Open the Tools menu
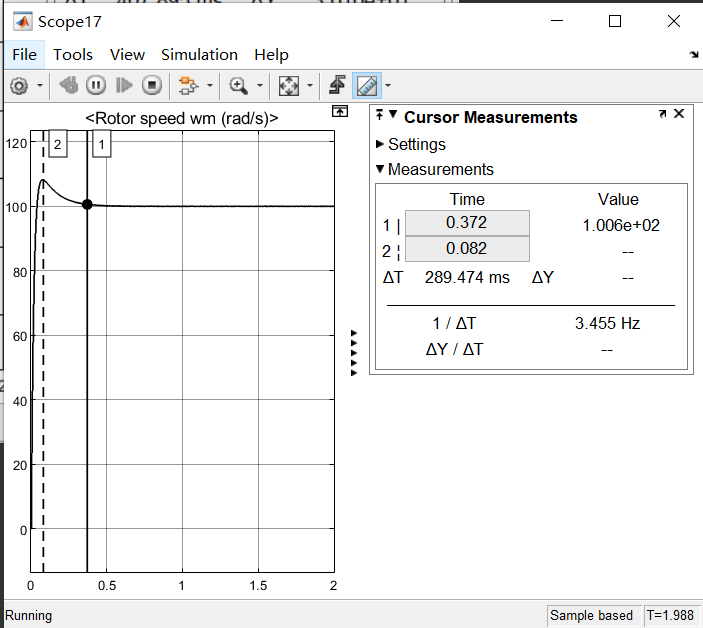This screenshot has width=703, height=628. point(73,55)
